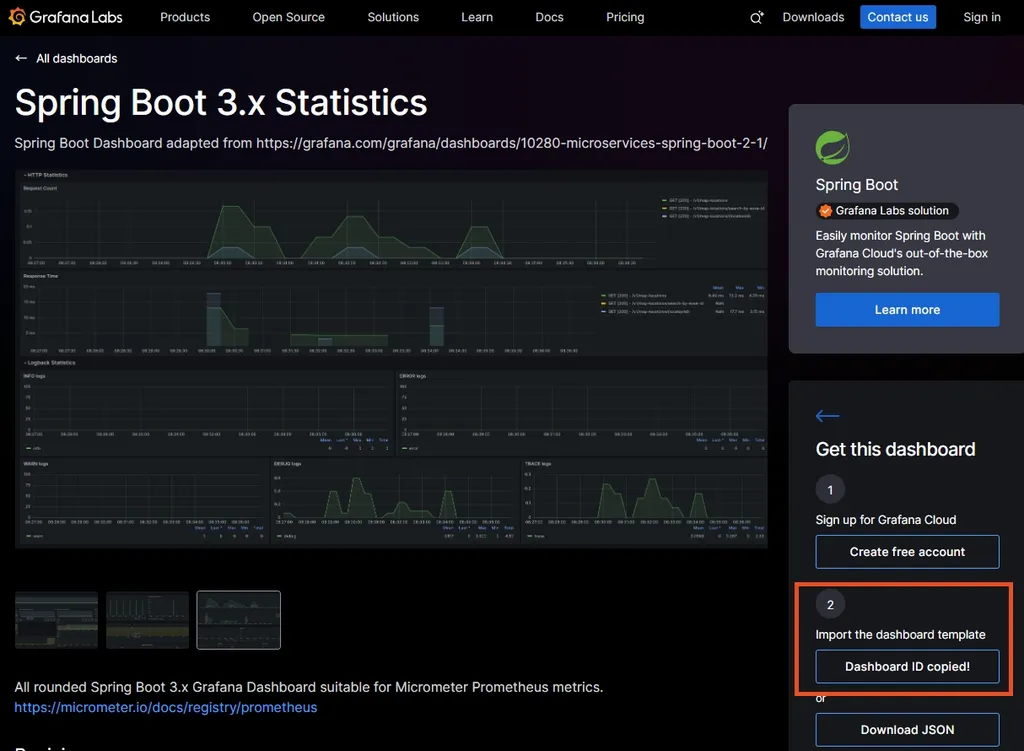This screenshot has height=751, width=1024.
Task: Click the Create free account button
Action: [907, 552]
